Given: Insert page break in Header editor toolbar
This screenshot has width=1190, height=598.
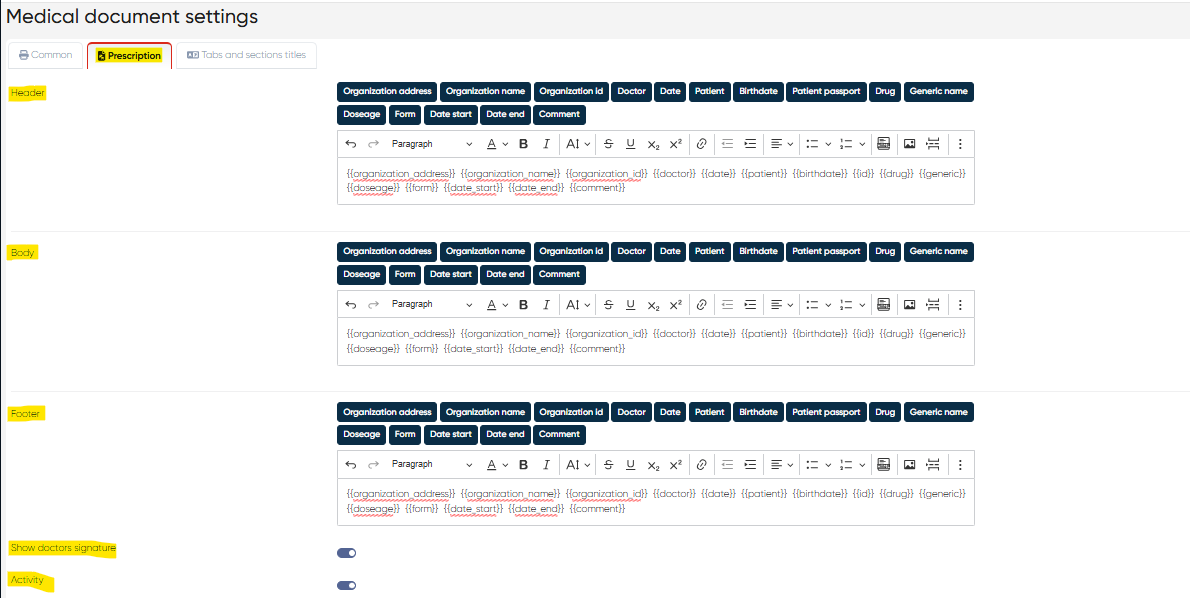Looking at the screenshot, I should (933, 144).
